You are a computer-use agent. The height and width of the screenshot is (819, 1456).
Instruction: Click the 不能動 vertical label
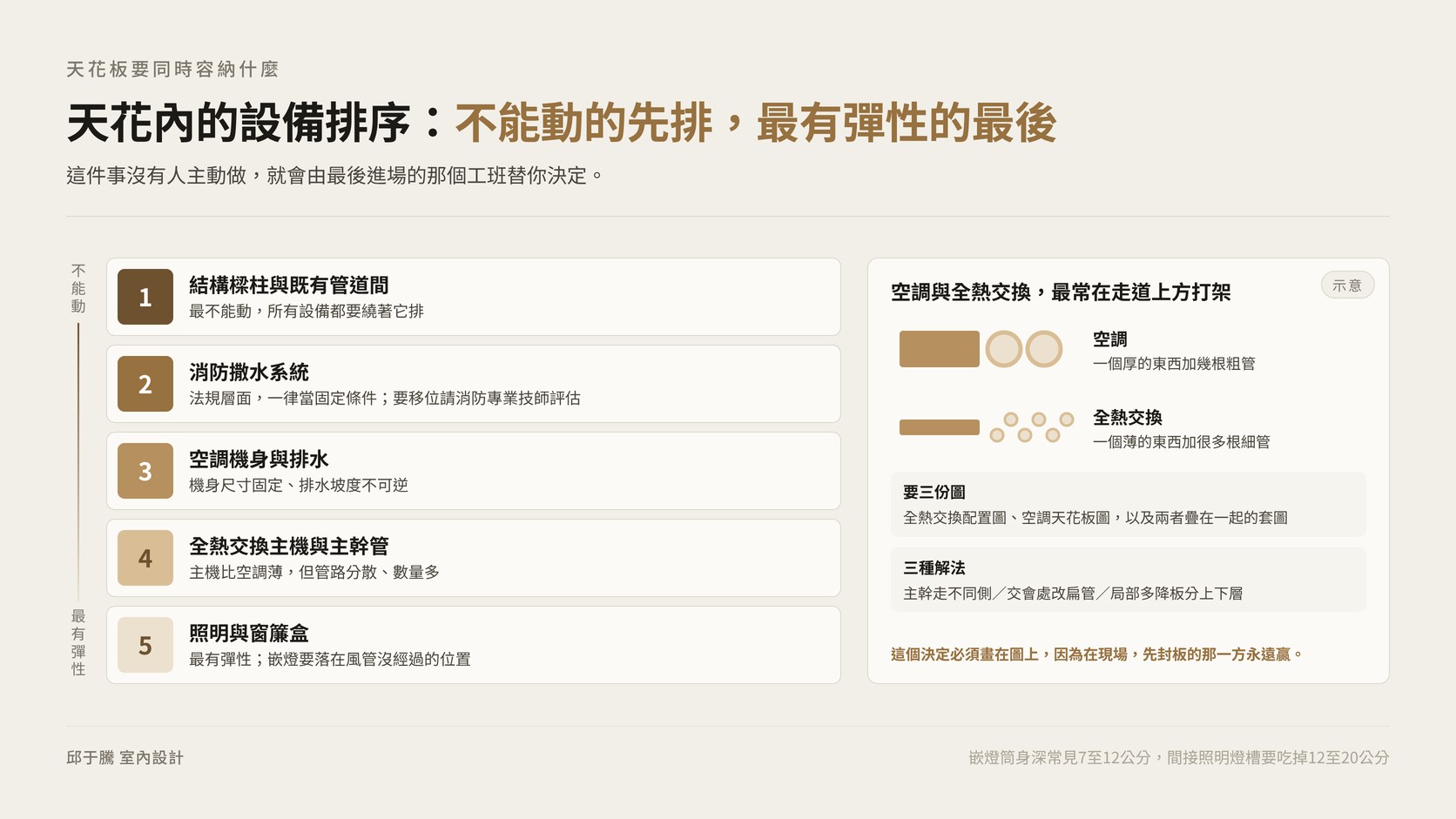coord(78,289)
